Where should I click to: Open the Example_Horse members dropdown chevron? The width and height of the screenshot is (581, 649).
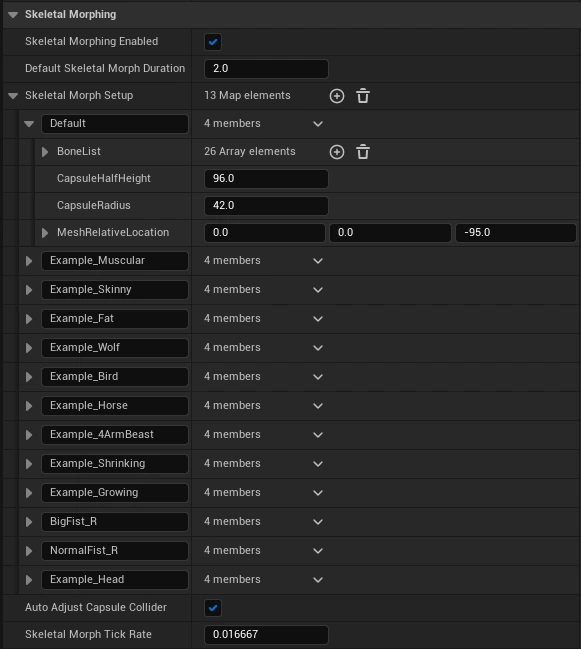pos(318,406)
